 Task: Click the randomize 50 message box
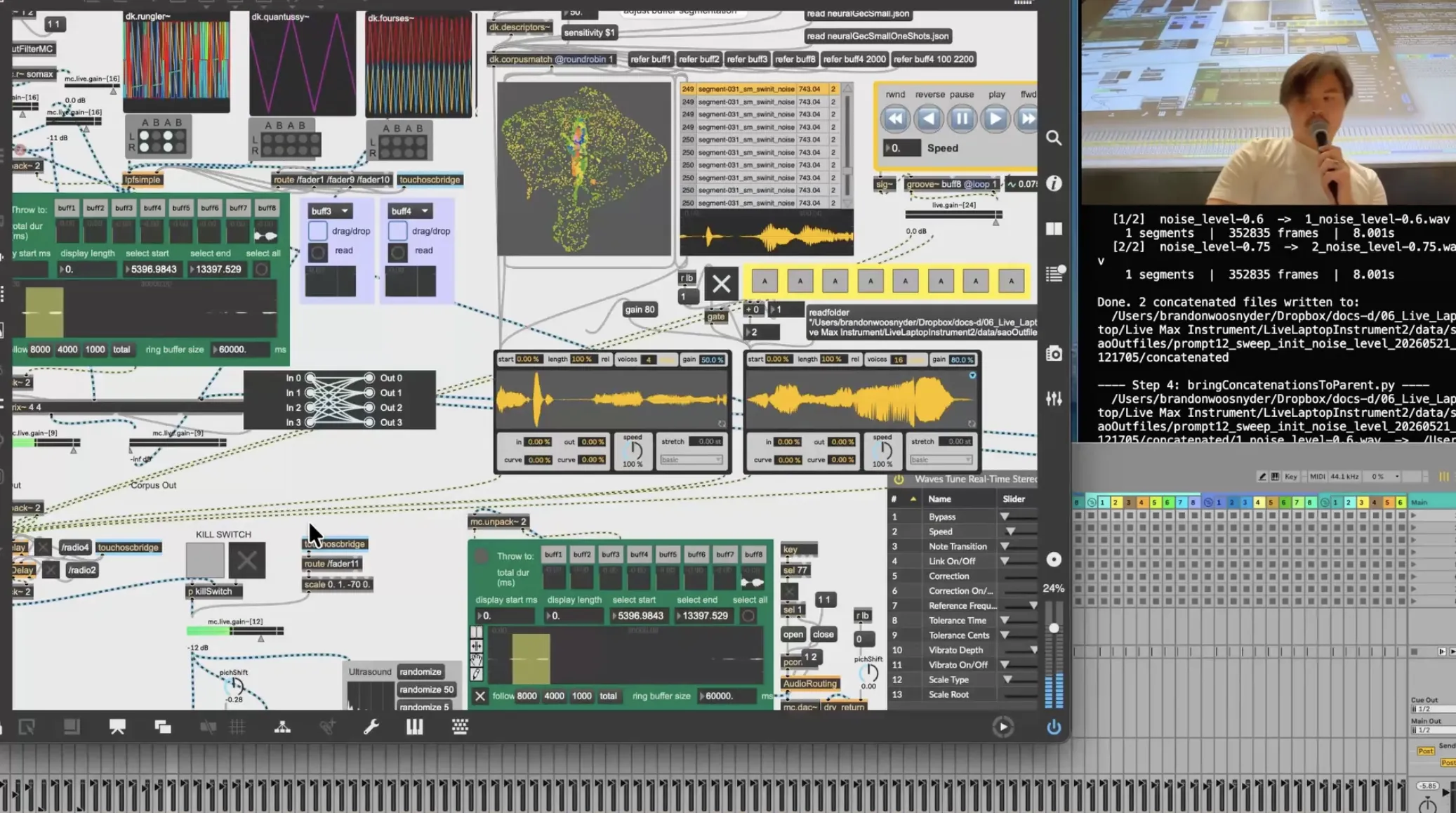tap(426, 689)
